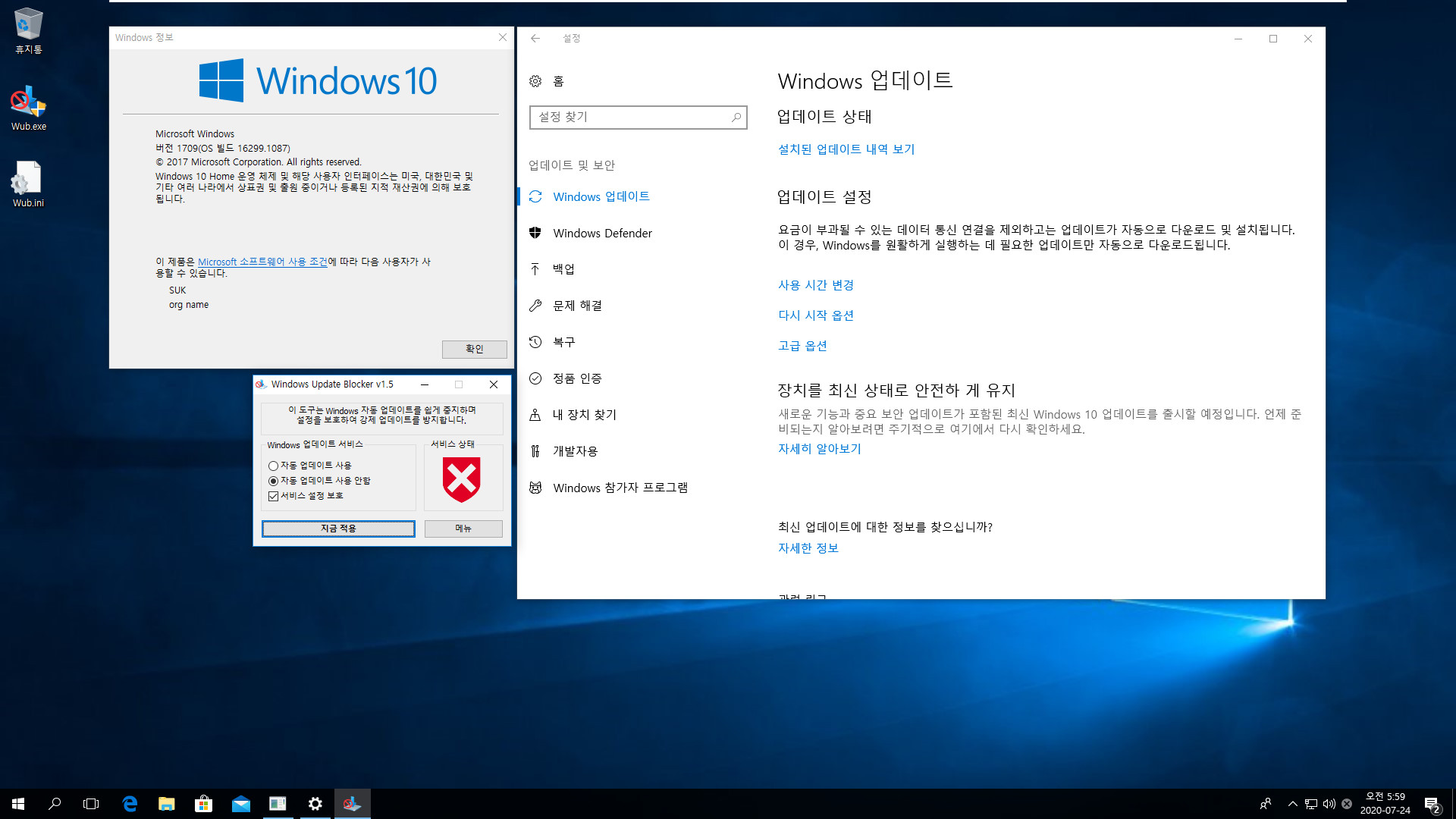The image size is (1456, 819).
Task: Close the Windows info dialog
Action: tap(502, 37)
